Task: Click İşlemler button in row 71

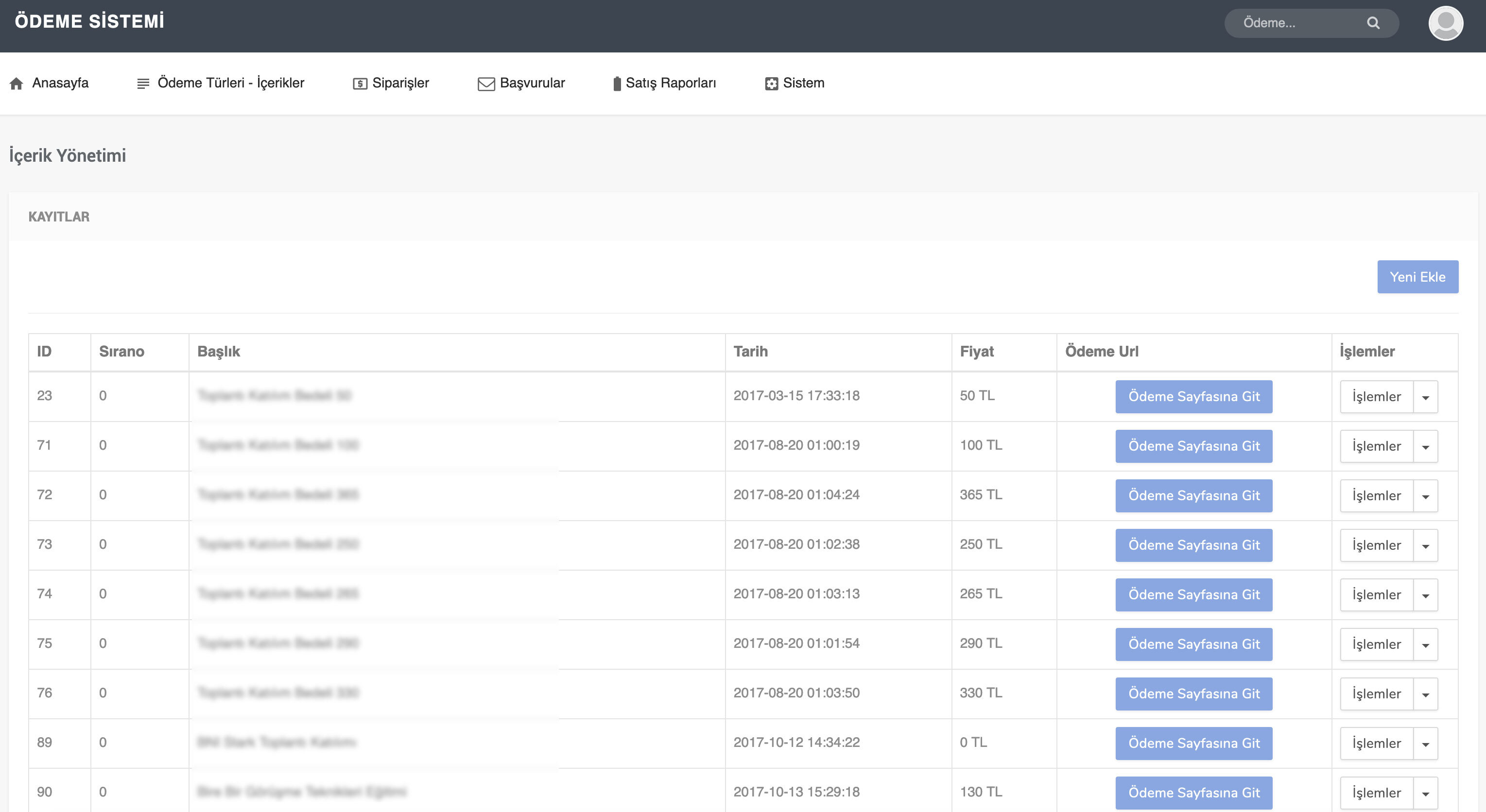Action: [x=1376, y=446]
